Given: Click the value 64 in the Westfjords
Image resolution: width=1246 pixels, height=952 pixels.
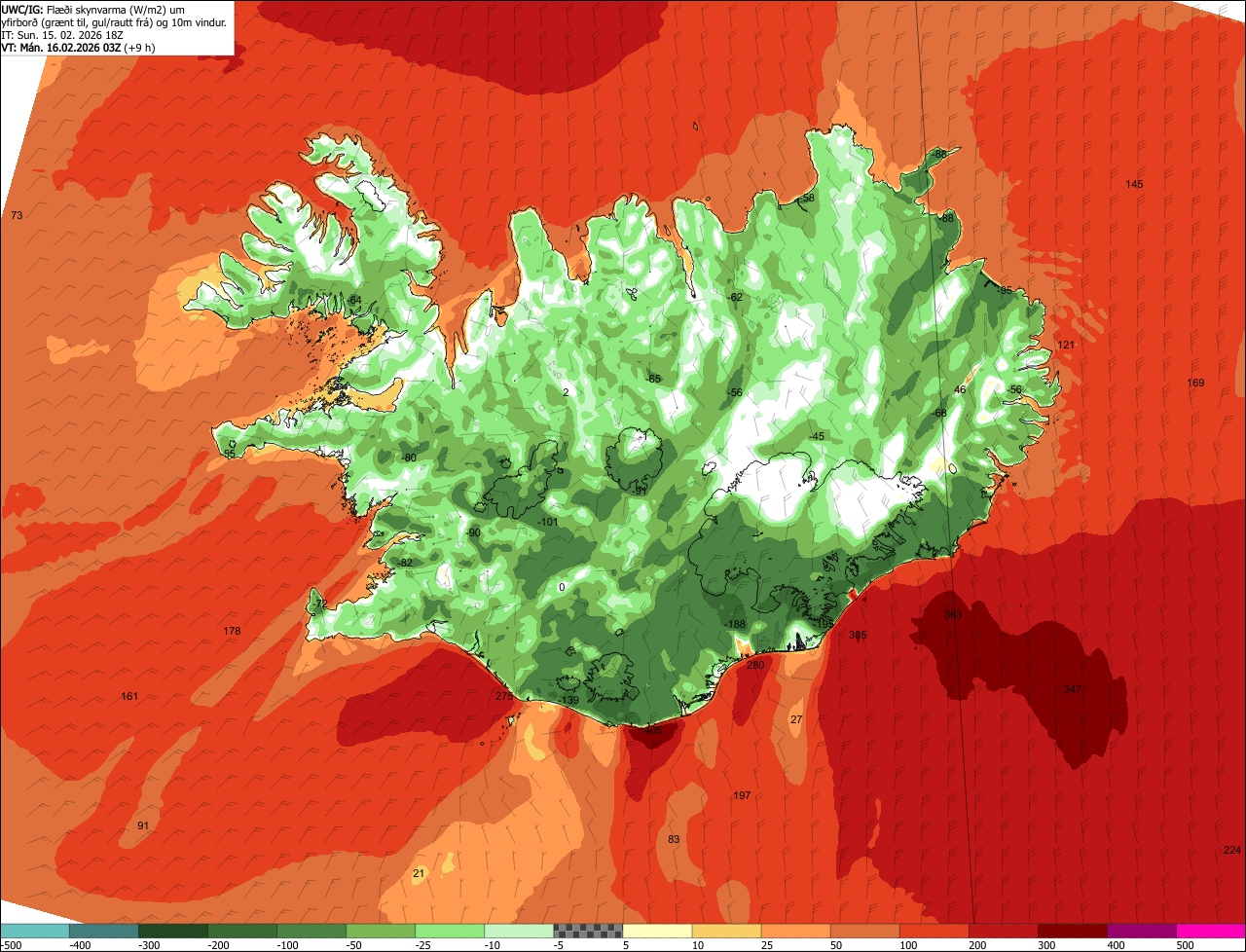Looking at the screenshot, I should pos(355,300).
